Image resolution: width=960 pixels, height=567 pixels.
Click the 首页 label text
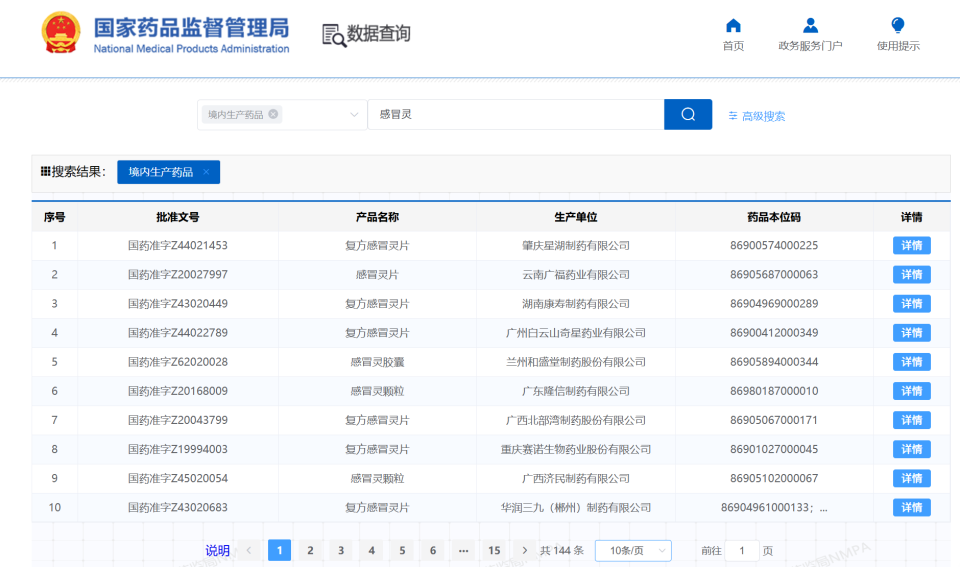(x=733, y=46)
